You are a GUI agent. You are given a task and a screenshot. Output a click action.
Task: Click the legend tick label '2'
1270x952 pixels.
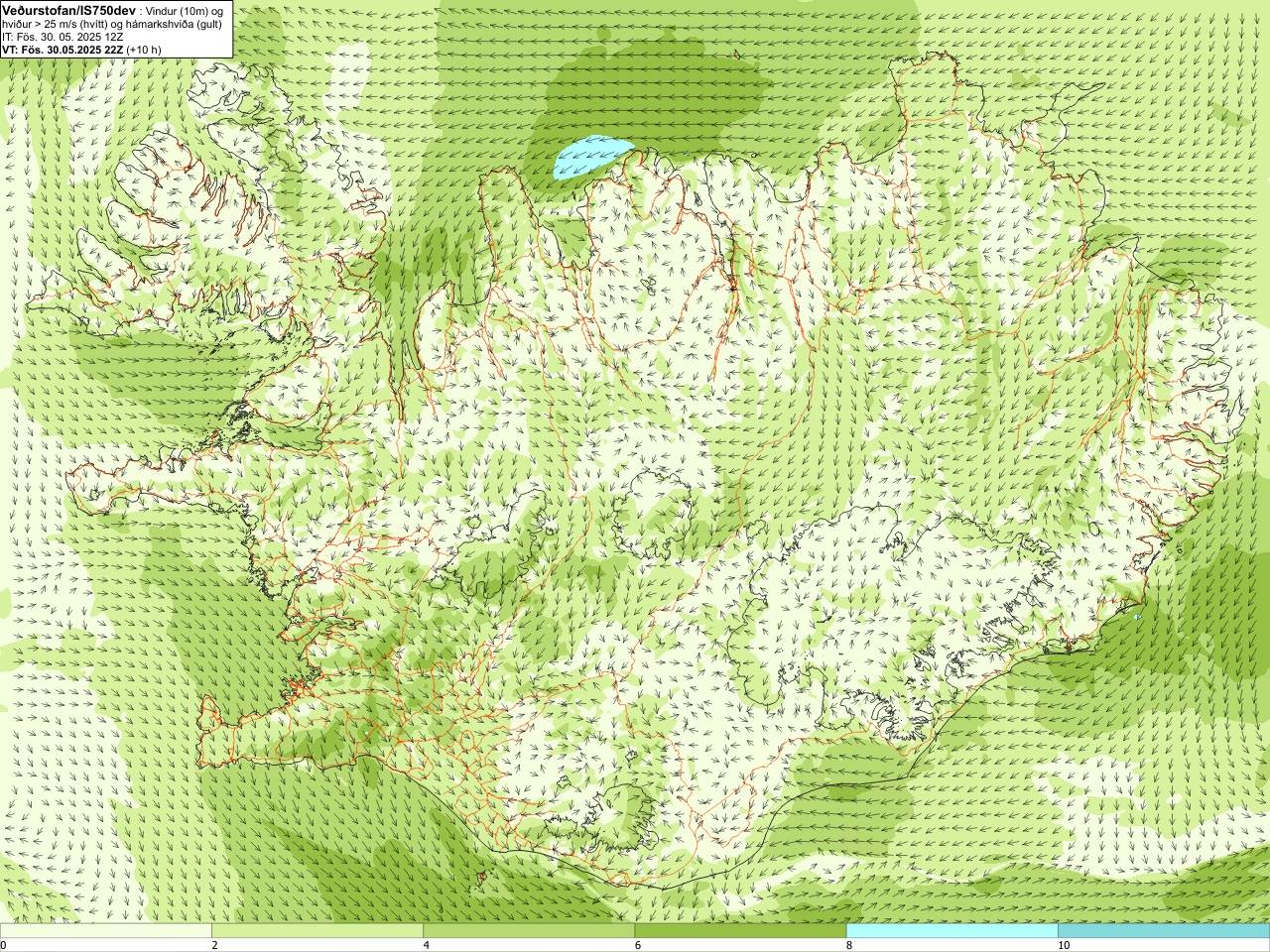[214, 946]
